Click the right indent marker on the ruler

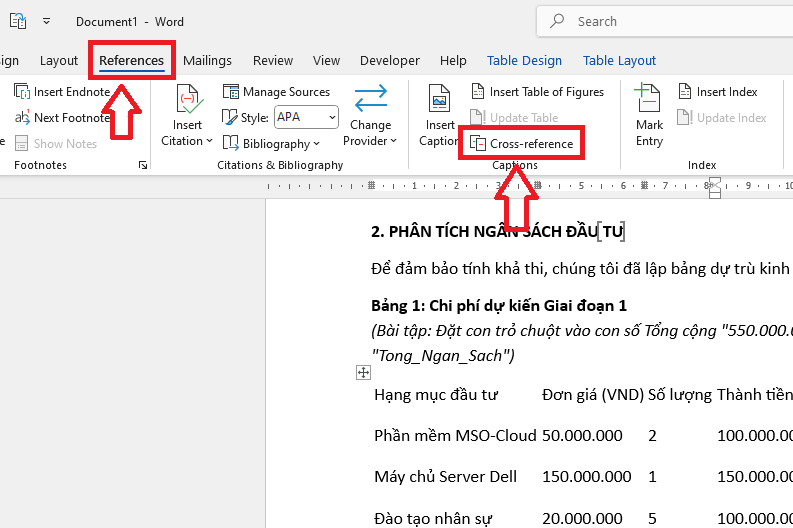point(714,188)
